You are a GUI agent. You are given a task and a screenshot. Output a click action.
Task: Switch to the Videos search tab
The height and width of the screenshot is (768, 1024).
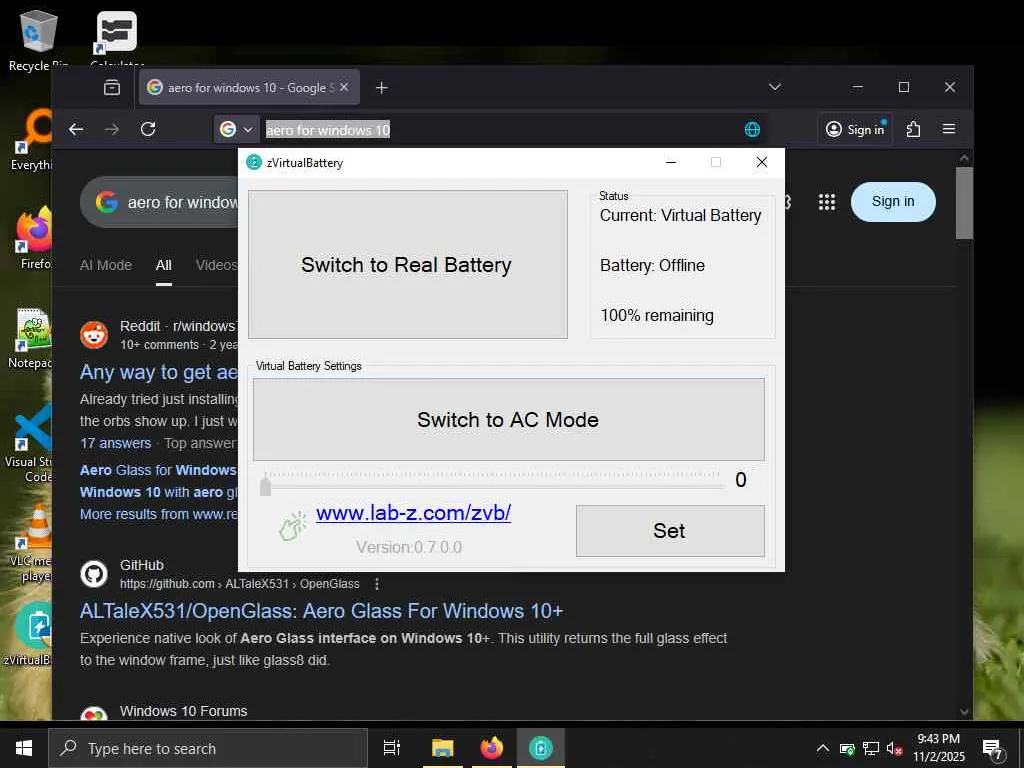point(216,265)
